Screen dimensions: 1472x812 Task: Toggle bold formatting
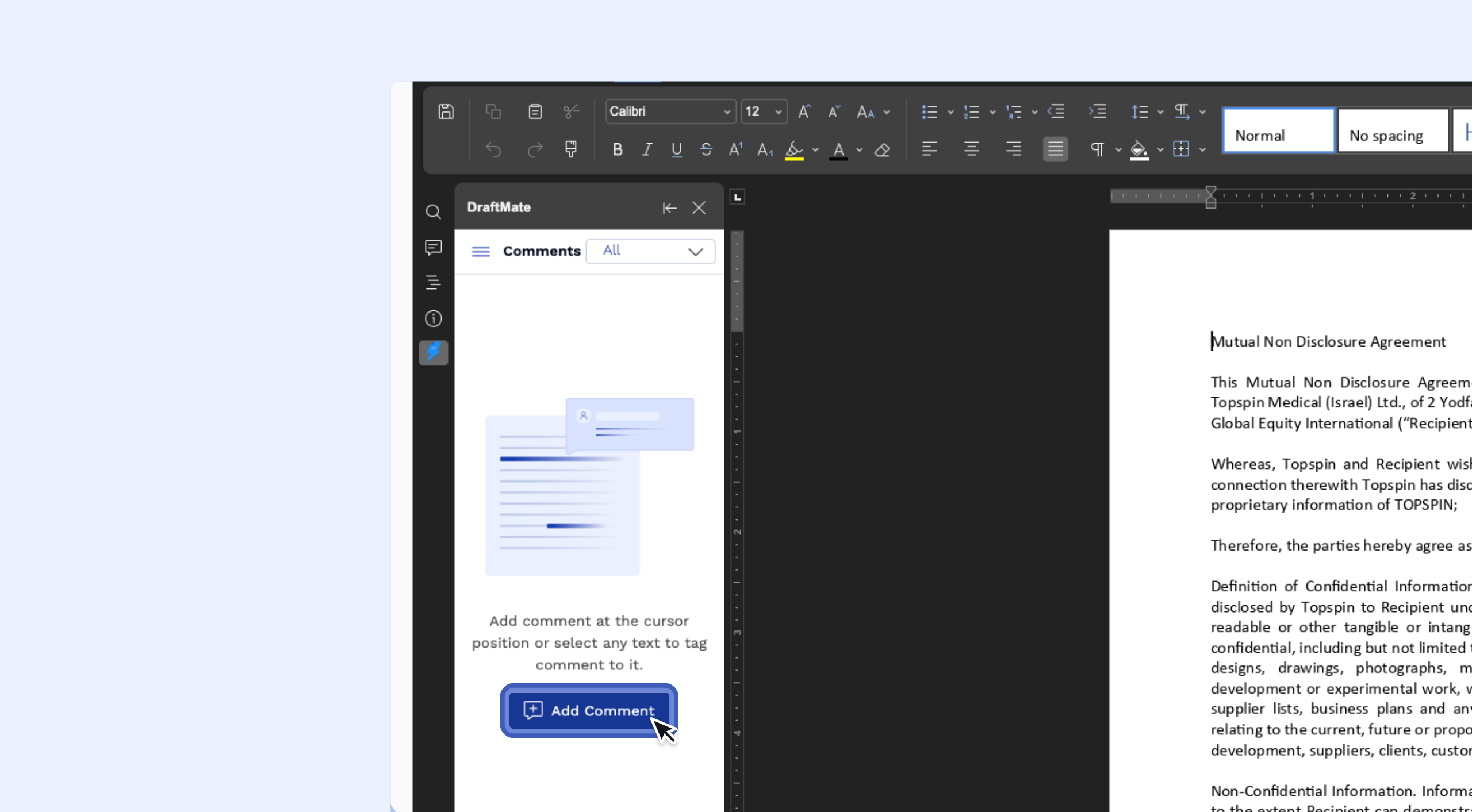point(618,150)
